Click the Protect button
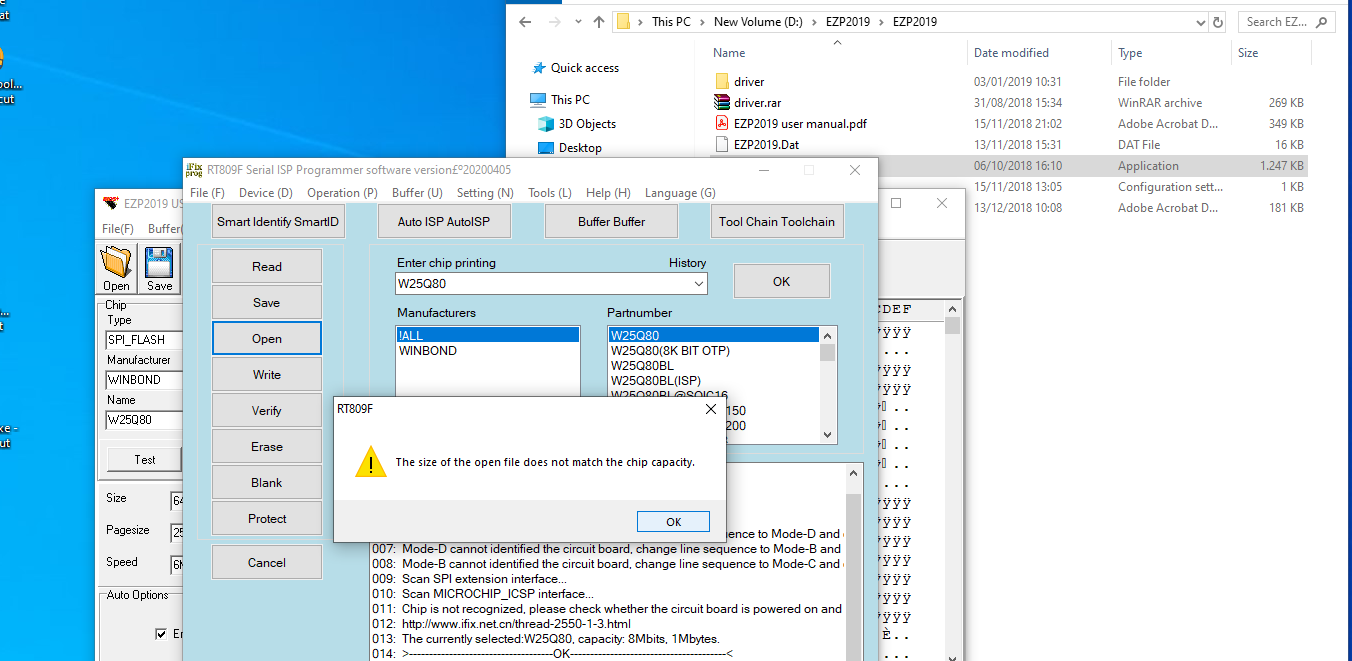Screen dimensions: 1352x661 267,519
